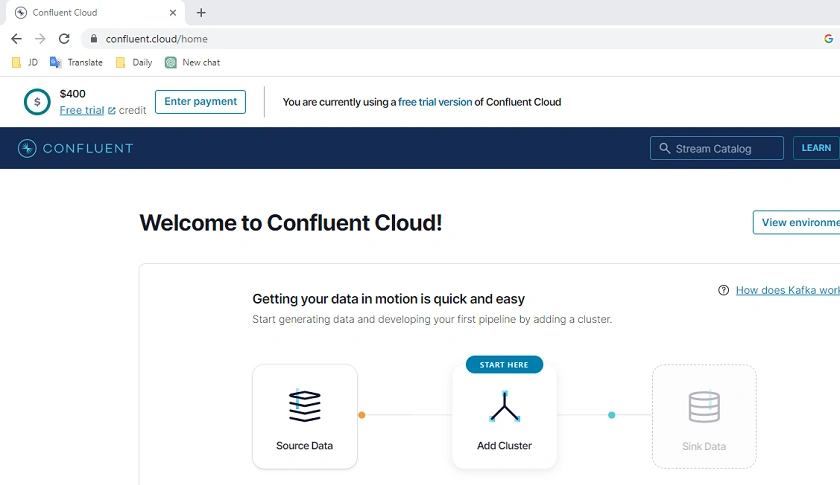Select the Confluent Cloud browser tab
Viewport: 840px width, 485px height.
pos(95,12)
